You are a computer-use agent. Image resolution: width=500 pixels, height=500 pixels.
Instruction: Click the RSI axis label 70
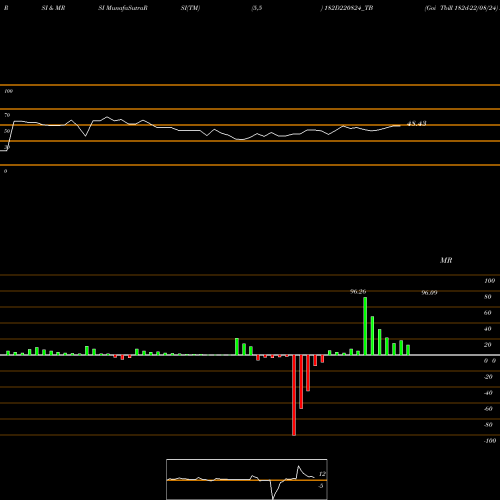tap(7, 115)
